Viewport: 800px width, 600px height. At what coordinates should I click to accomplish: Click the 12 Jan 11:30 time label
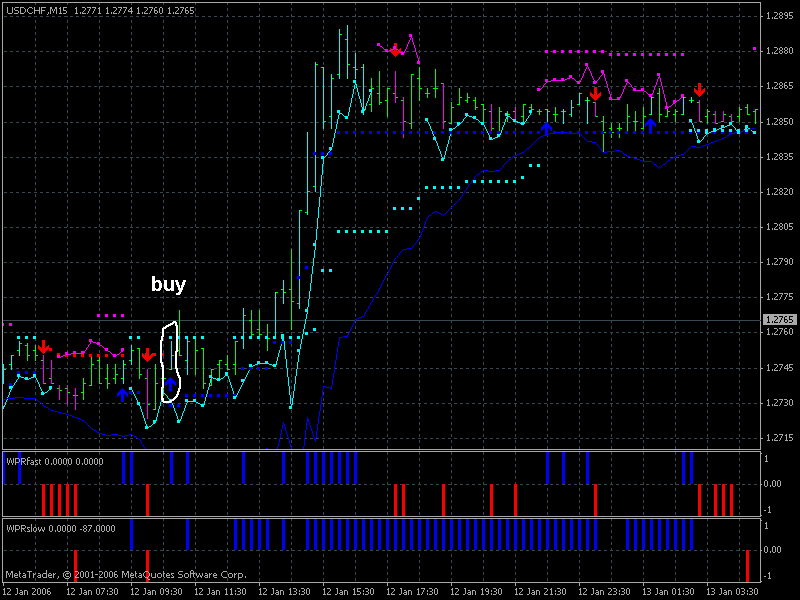pos(220,592)
